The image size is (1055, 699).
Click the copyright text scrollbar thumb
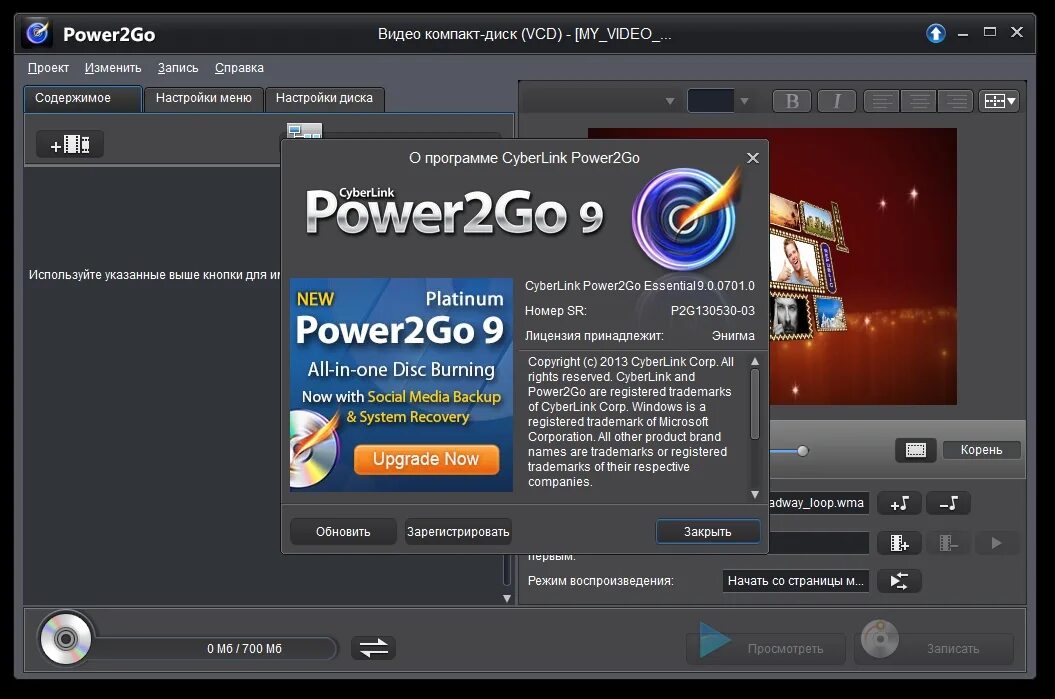(755, 405)
